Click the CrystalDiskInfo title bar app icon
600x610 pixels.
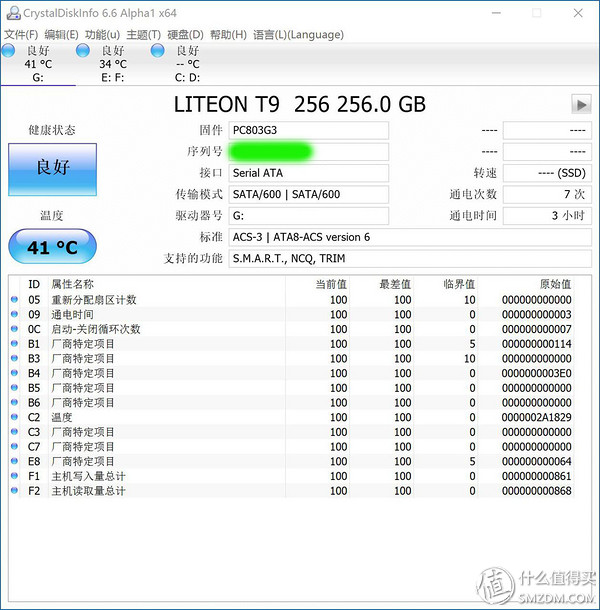14,13
